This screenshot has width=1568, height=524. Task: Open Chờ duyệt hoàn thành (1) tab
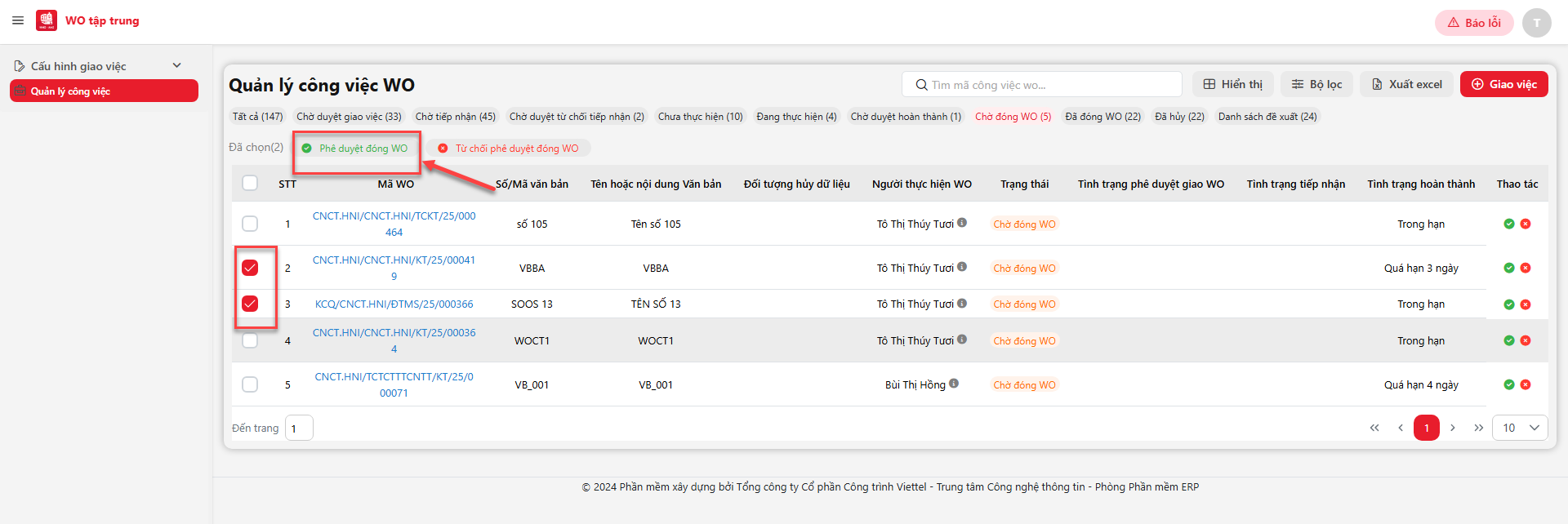click(x=906, y=117)
